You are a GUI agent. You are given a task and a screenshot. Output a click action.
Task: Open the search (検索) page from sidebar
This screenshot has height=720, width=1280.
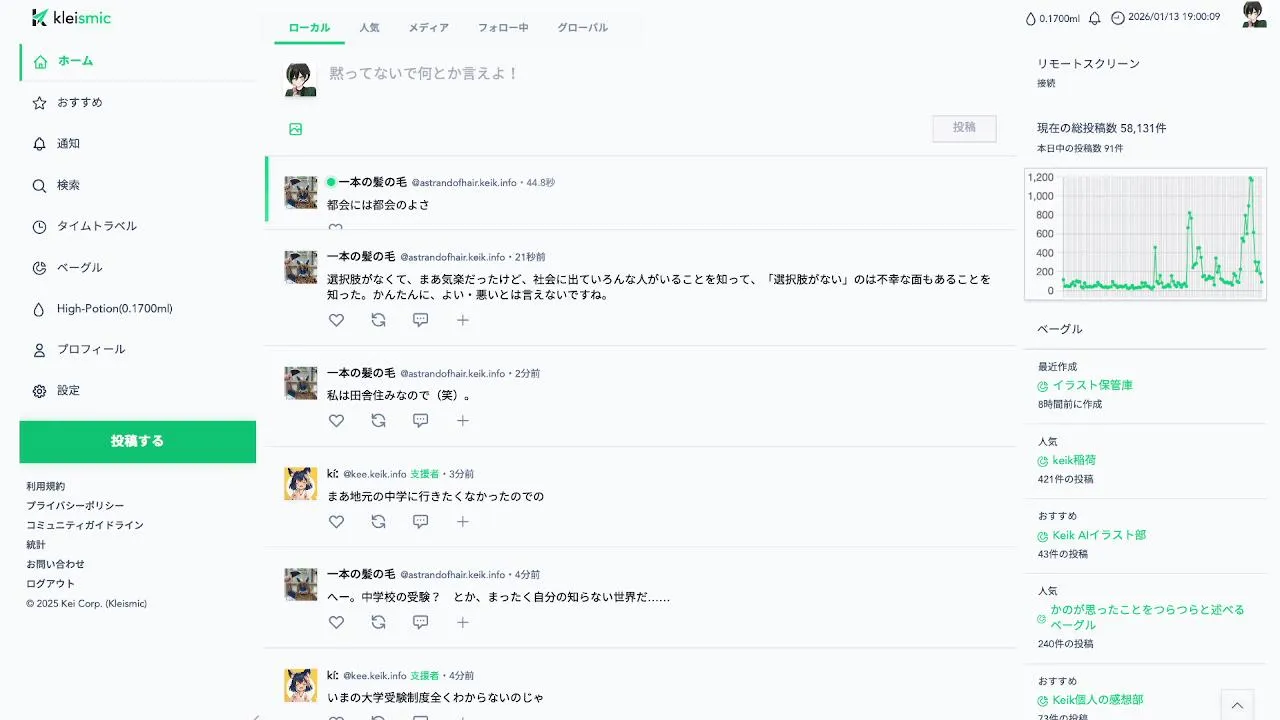pos(68,185)
